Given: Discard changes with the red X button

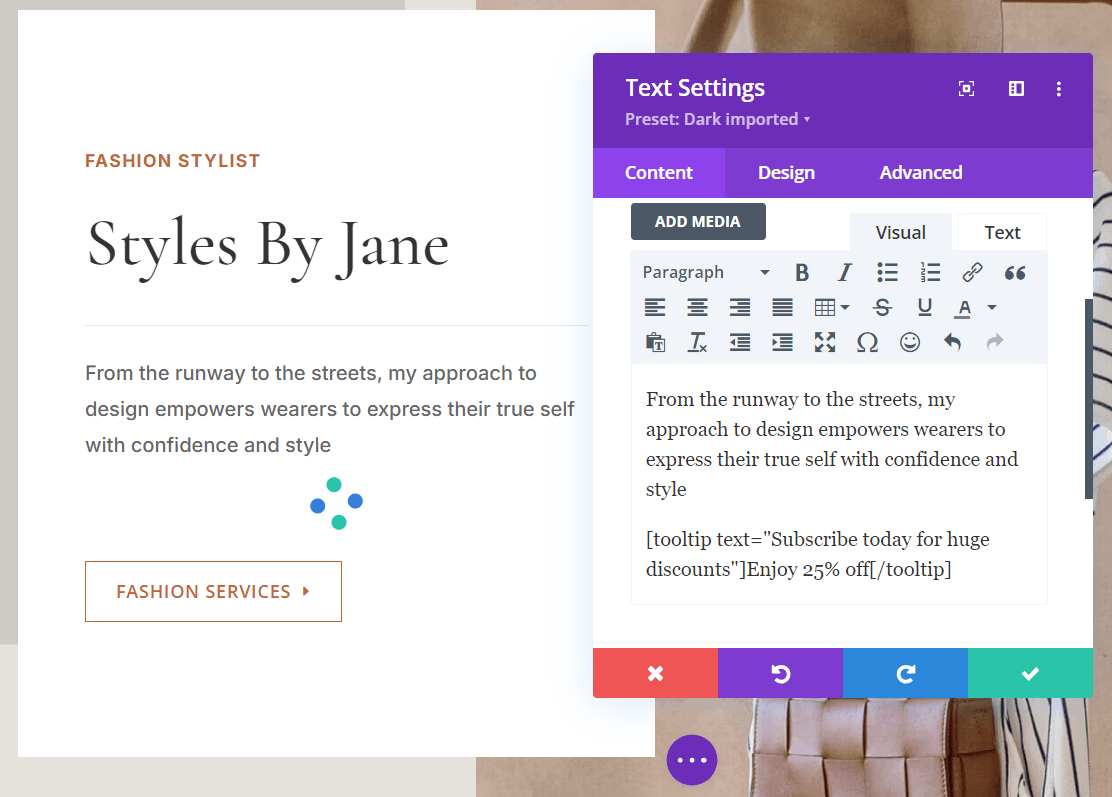Looking at the screenshot, I should [655, 673].
